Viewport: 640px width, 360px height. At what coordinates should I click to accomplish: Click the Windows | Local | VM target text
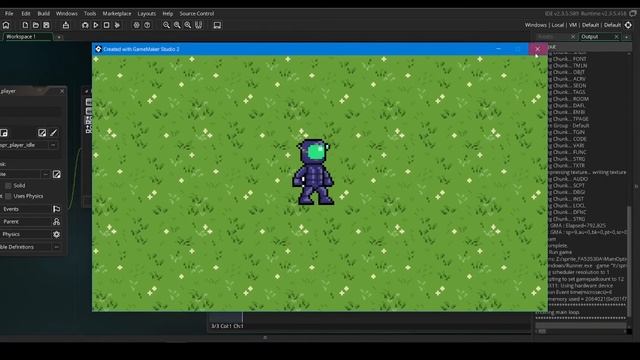coord(551,25)
